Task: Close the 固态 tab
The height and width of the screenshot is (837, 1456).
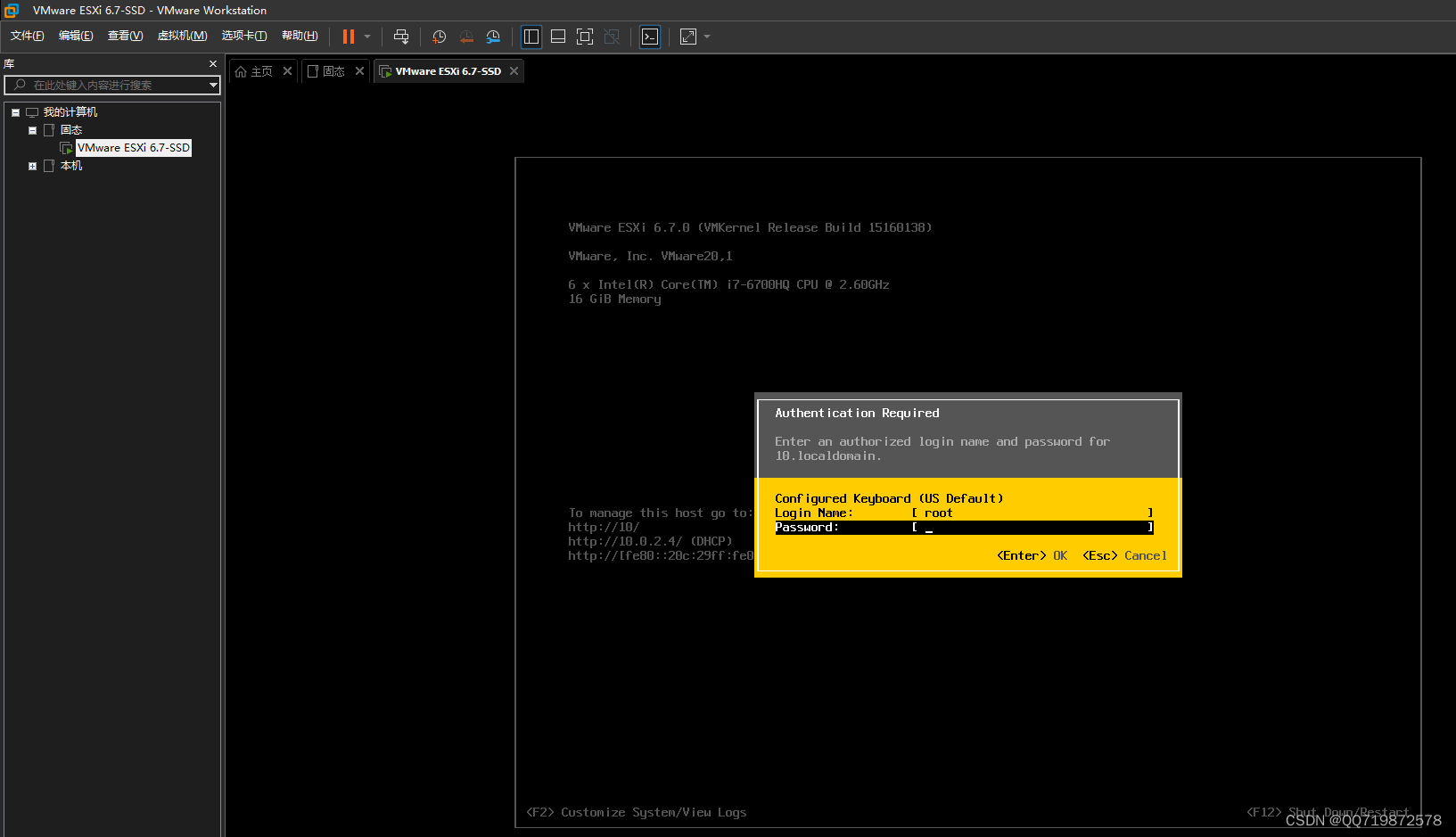Action: (359, 71)
